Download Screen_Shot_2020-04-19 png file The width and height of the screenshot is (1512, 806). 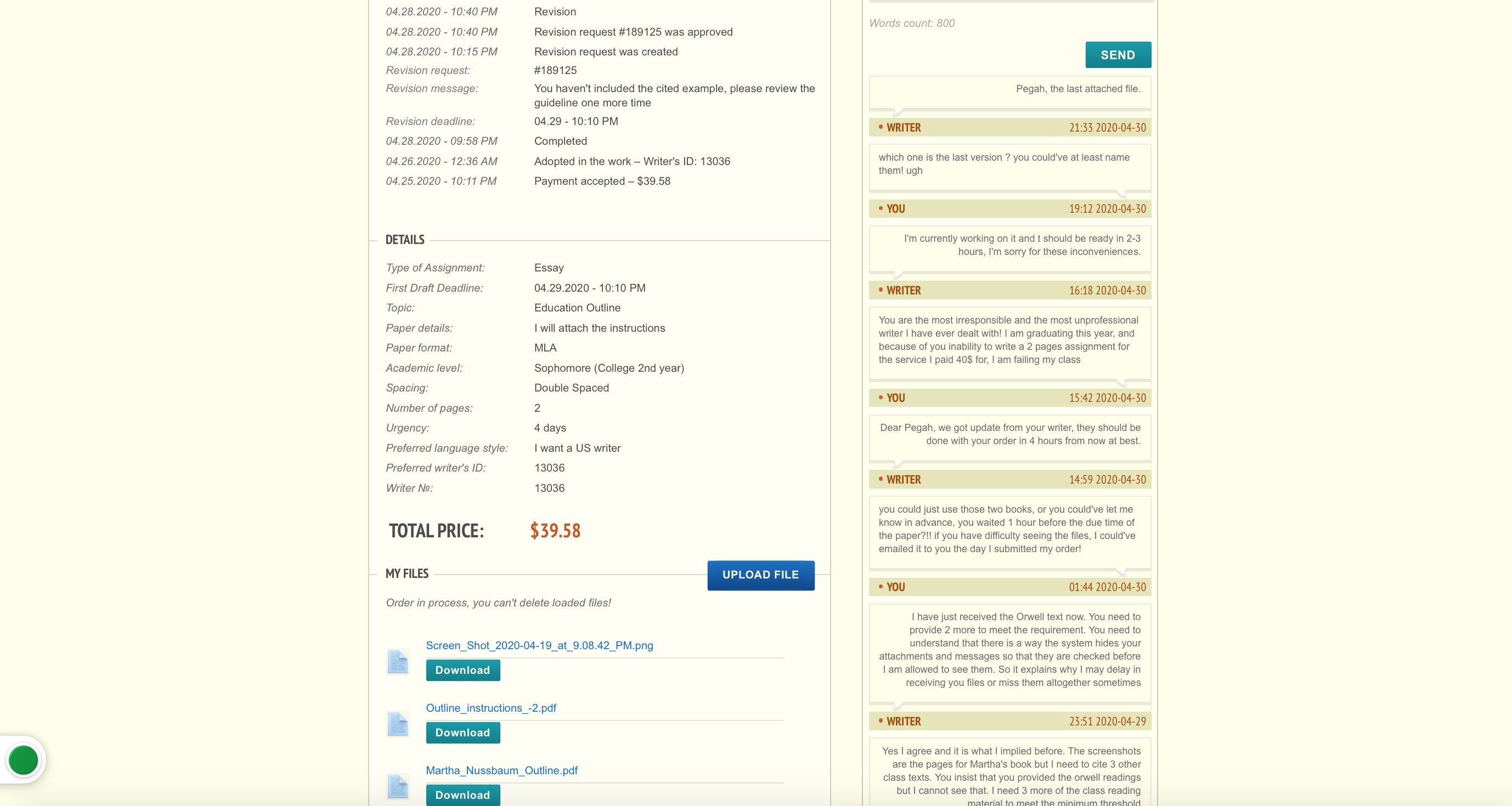coord(462,670)
